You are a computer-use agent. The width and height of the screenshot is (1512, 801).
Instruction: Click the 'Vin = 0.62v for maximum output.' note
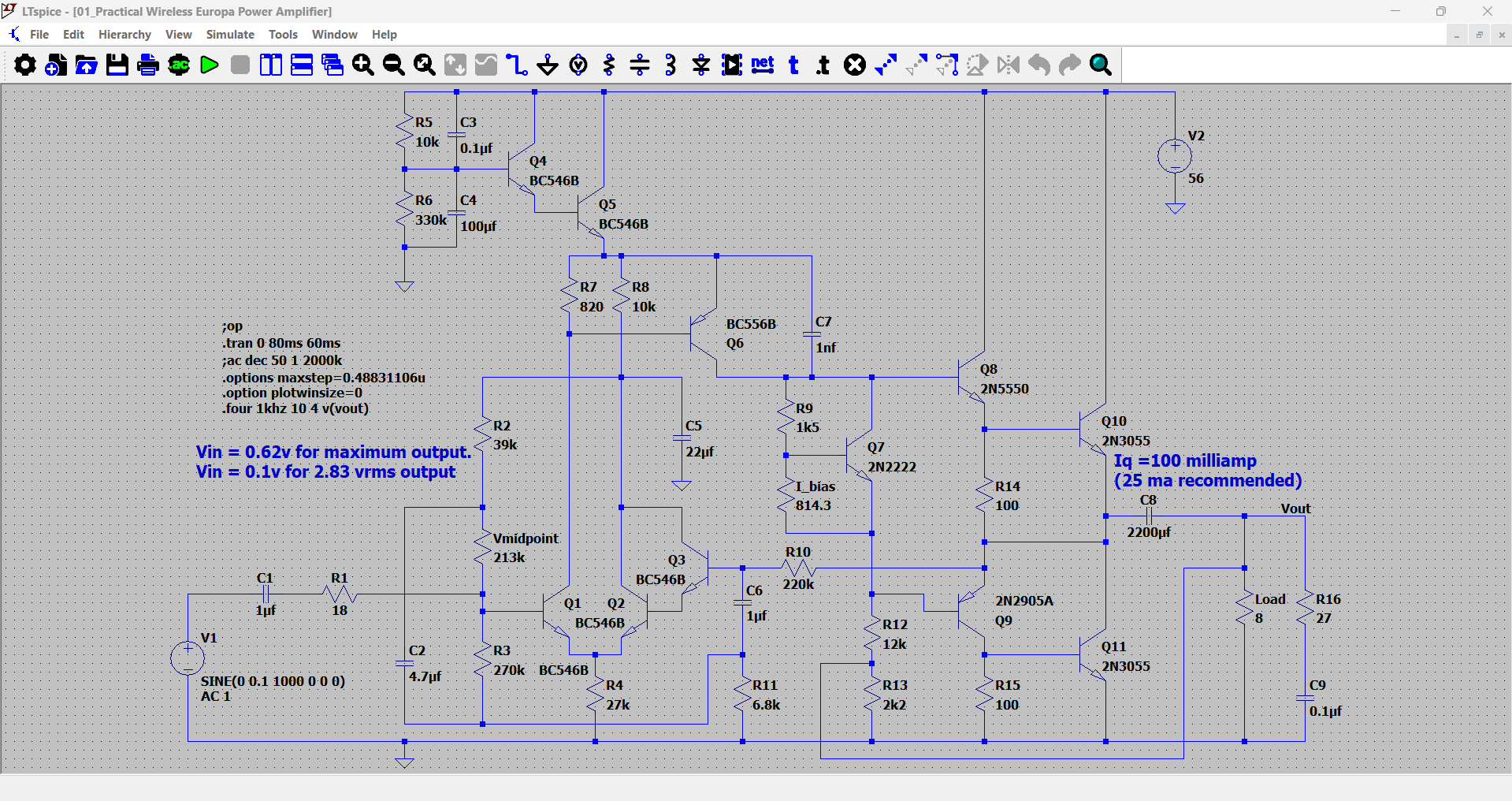[333, 452]
